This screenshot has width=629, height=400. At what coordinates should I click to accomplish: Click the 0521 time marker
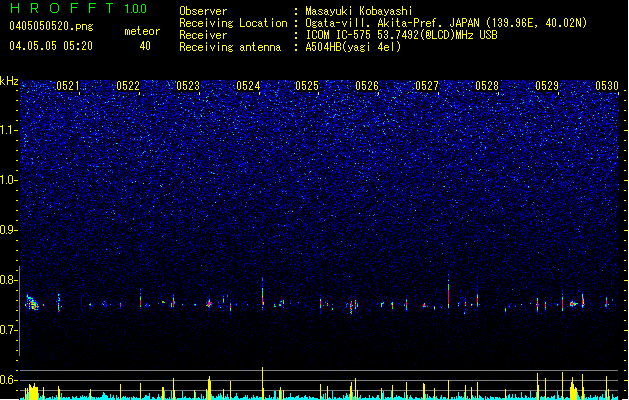click(68, 86)
